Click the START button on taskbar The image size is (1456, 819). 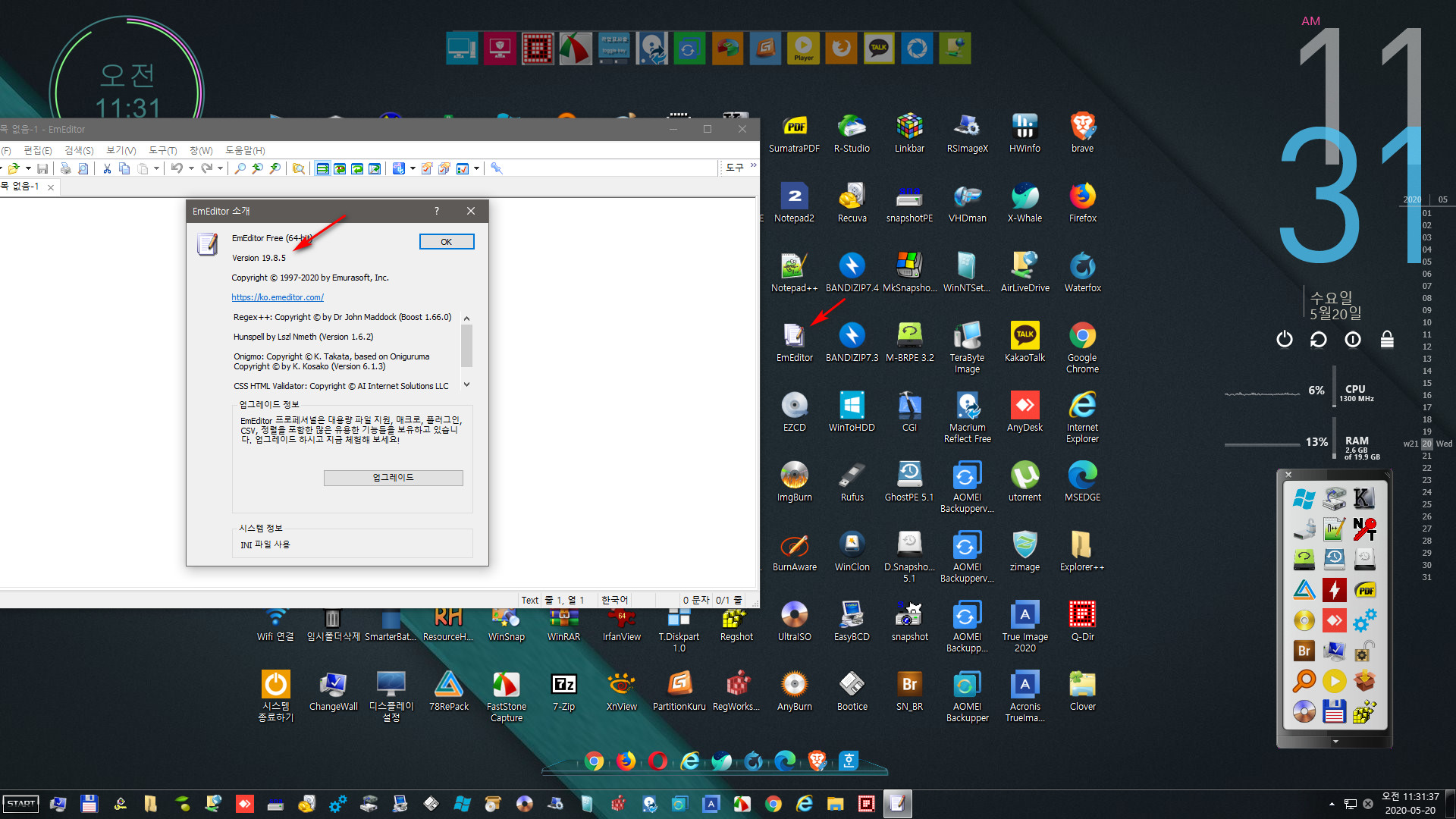21,804
